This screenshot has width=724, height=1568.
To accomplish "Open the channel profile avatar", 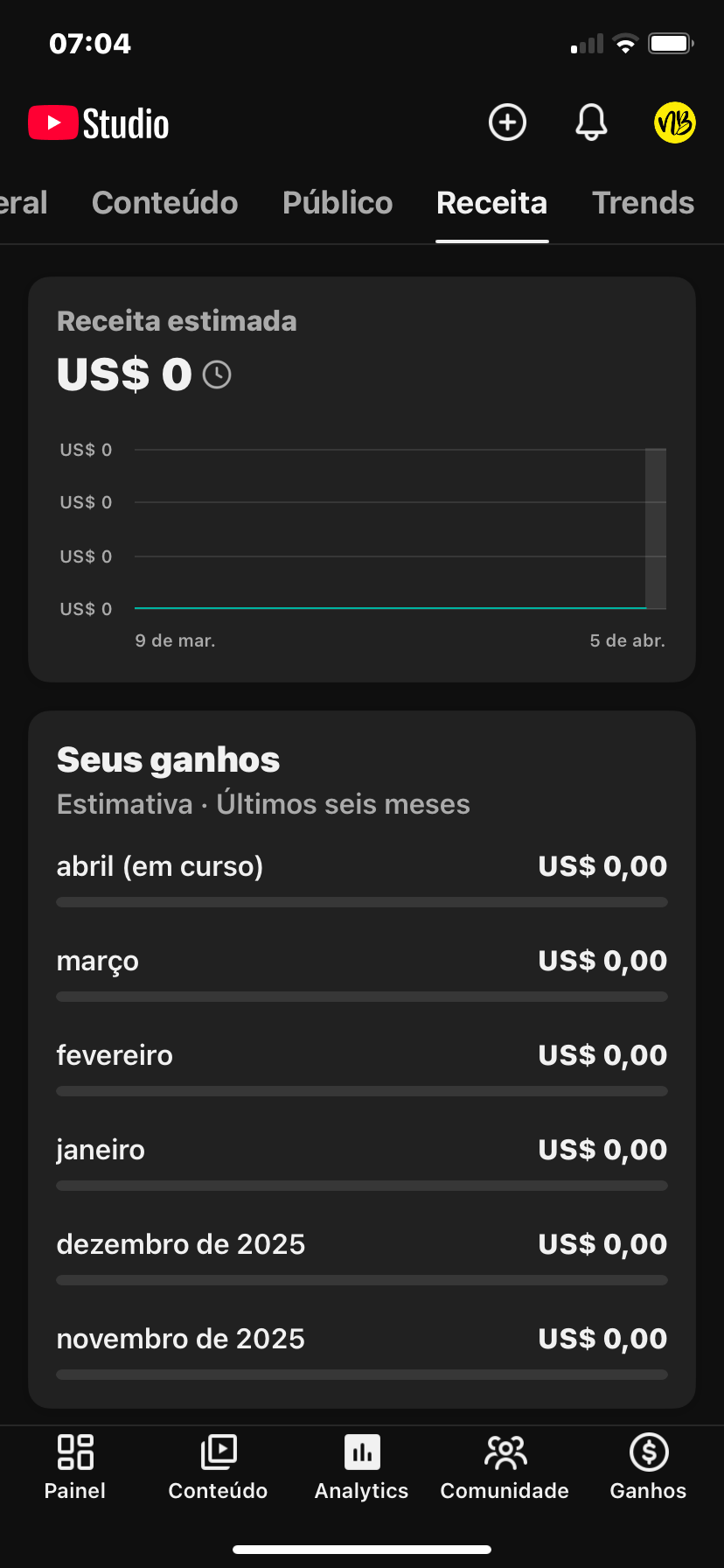I will pyautogui.click(x=674, y=122).
